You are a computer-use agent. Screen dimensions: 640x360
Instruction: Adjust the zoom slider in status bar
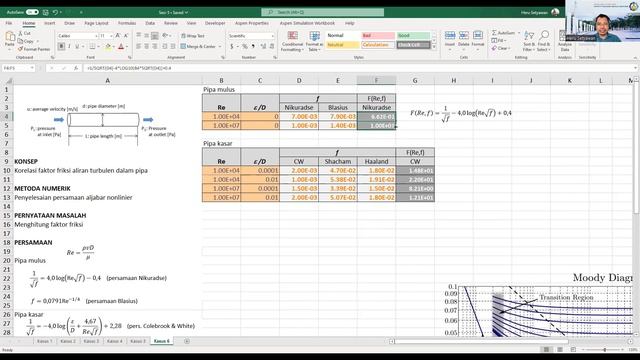click(x=605, y=349)
